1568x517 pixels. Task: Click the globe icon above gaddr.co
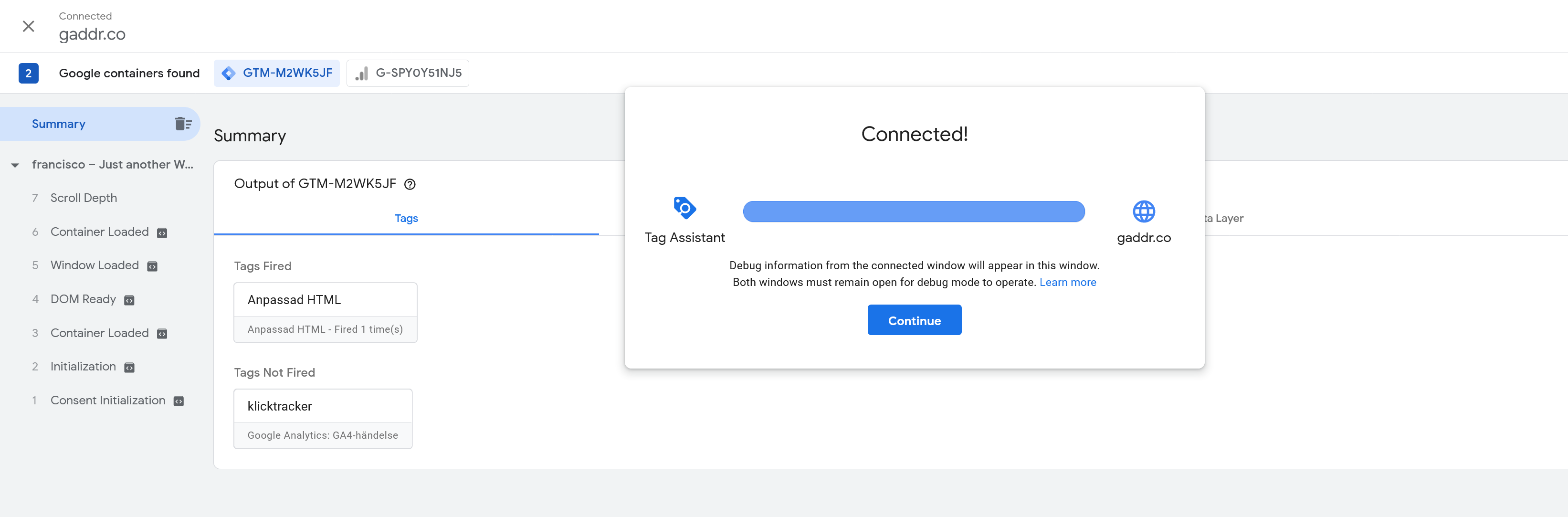[x=1143, y=212]
